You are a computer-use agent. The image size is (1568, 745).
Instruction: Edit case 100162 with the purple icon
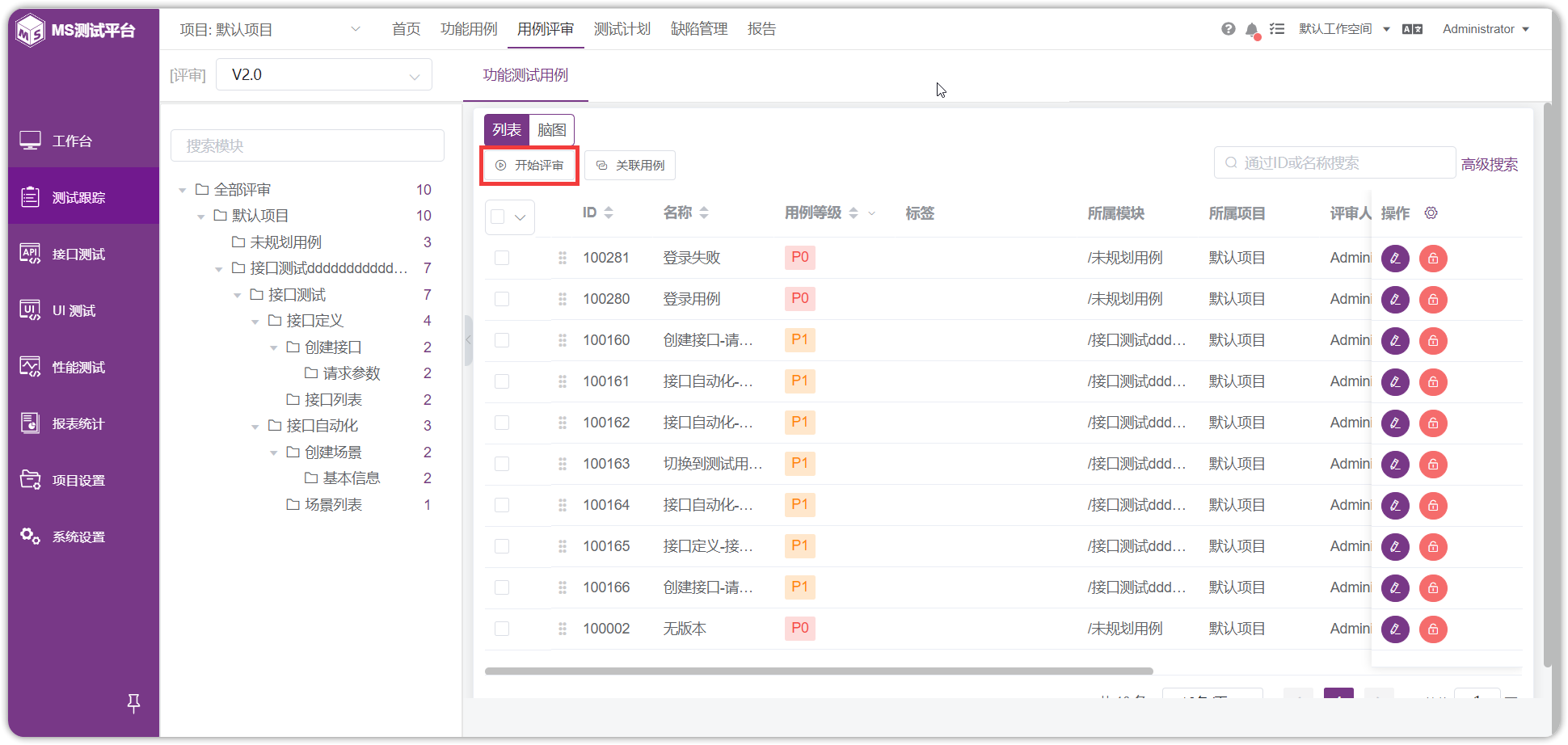tap(1395, 423)
